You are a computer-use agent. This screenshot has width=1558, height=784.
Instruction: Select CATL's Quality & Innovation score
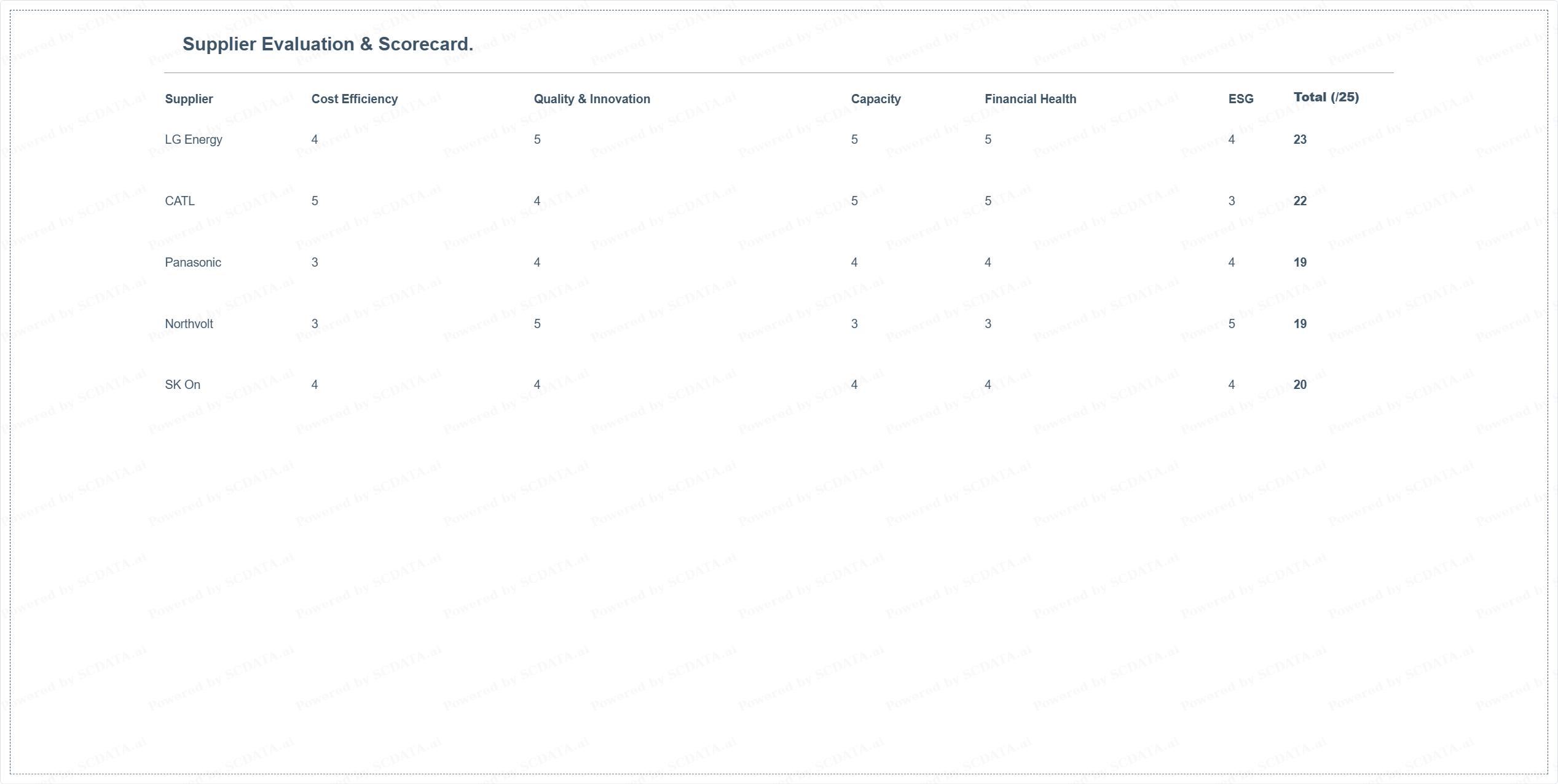(x=537, y=201)
